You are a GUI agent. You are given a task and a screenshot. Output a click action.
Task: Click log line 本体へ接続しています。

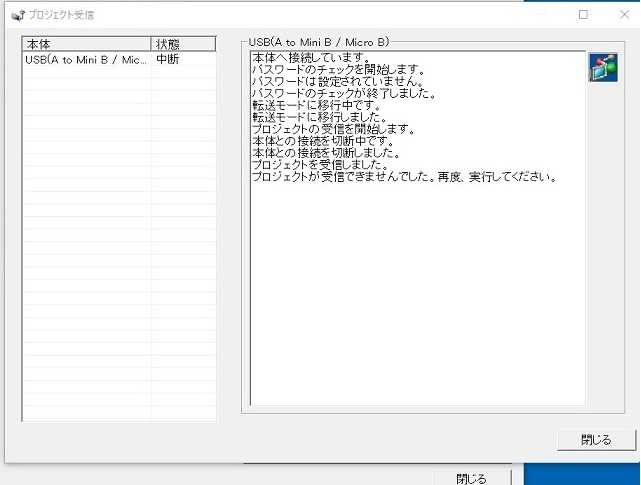pos(312,57)
